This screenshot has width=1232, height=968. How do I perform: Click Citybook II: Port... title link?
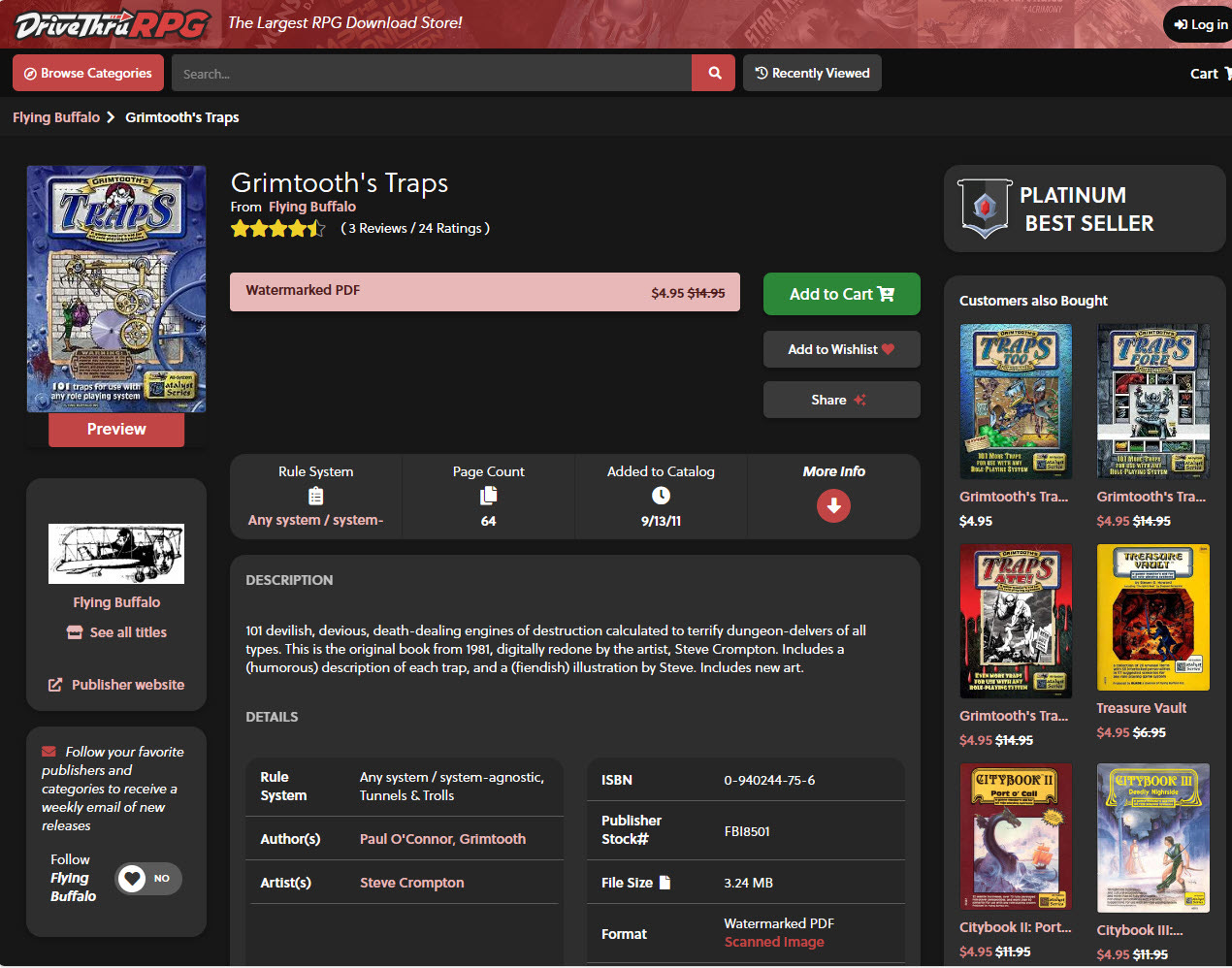[1016, 927]
